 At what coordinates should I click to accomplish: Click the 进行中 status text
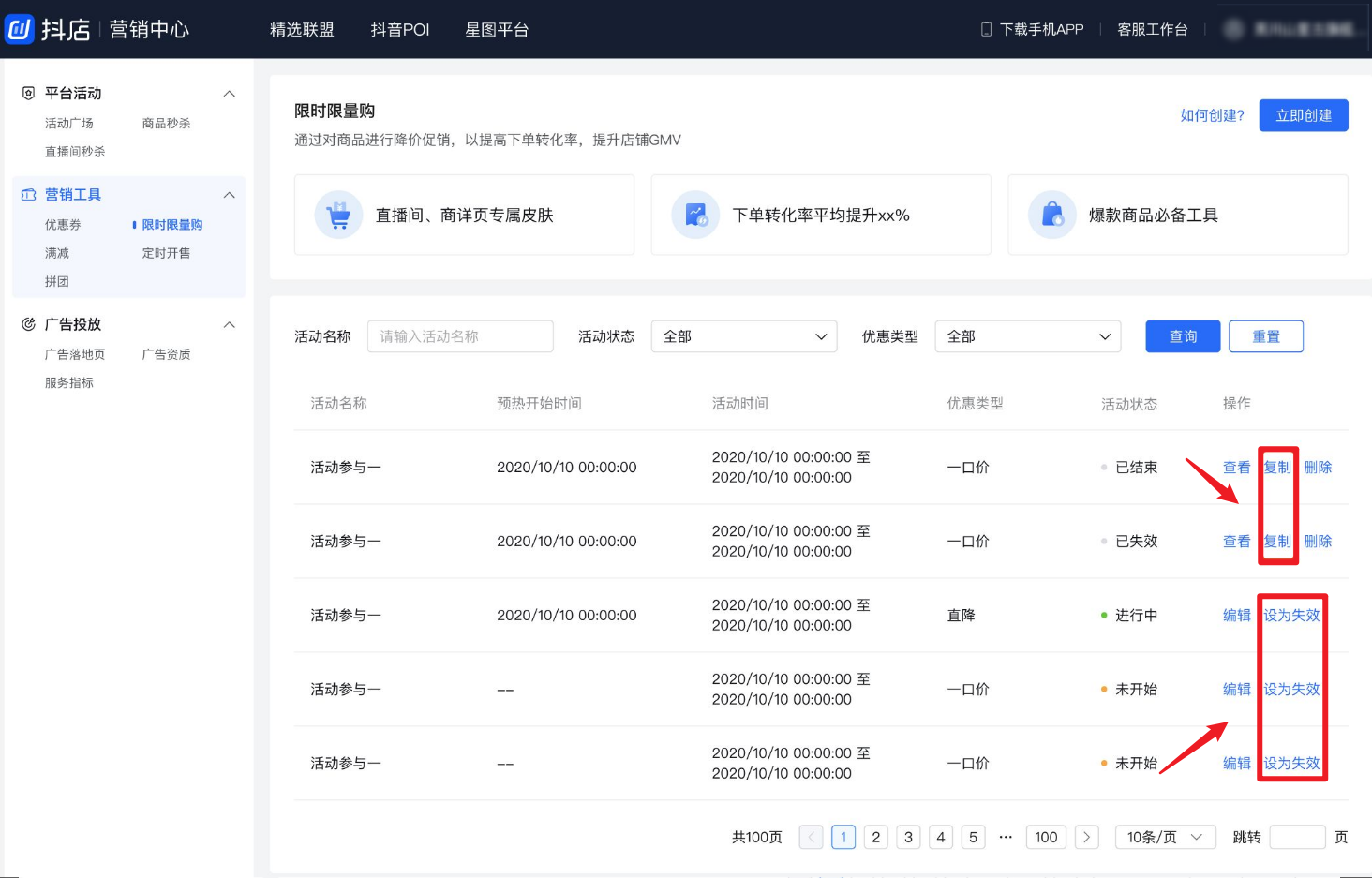(1136, 615)
